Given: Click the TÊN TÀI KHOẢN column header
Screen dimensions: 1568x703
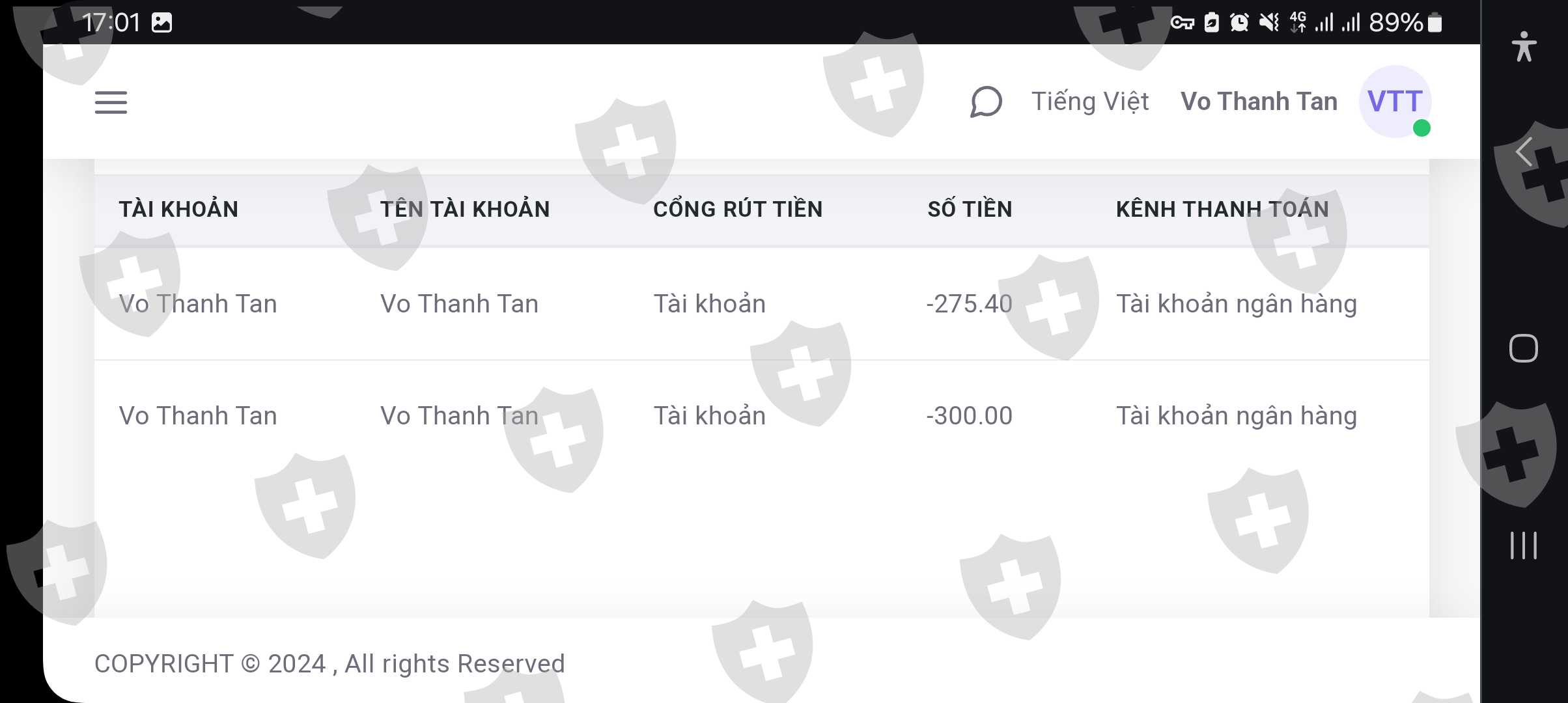Looking at the screenshot, I should click(x=465, y=210).
